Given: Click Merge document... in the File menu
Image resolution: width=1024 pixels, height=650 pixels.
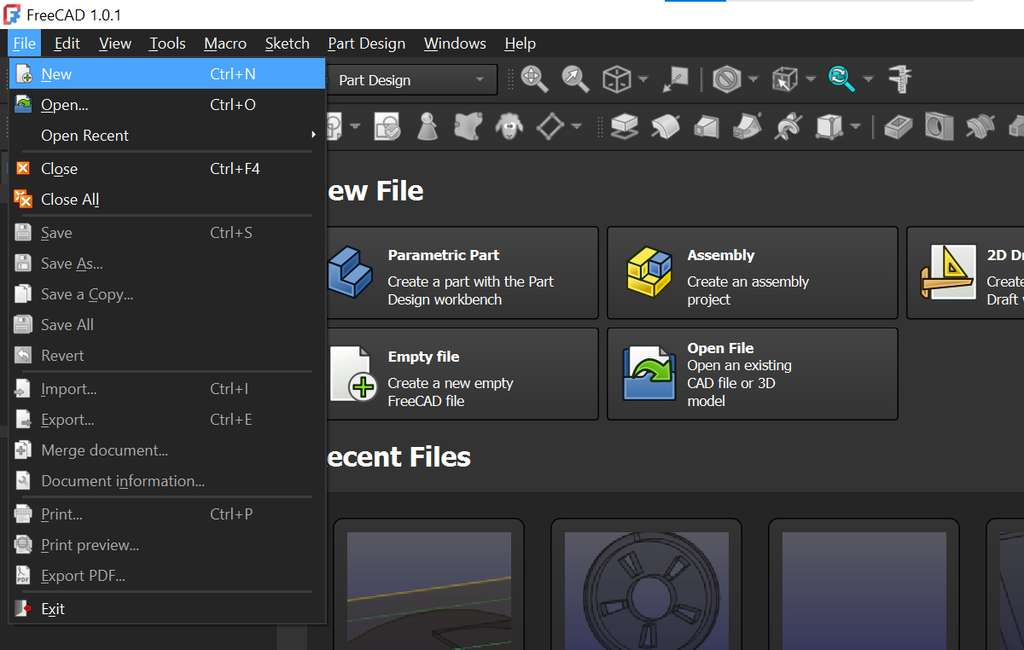Looking at the screenshot, I should click(x=167, y=450).
